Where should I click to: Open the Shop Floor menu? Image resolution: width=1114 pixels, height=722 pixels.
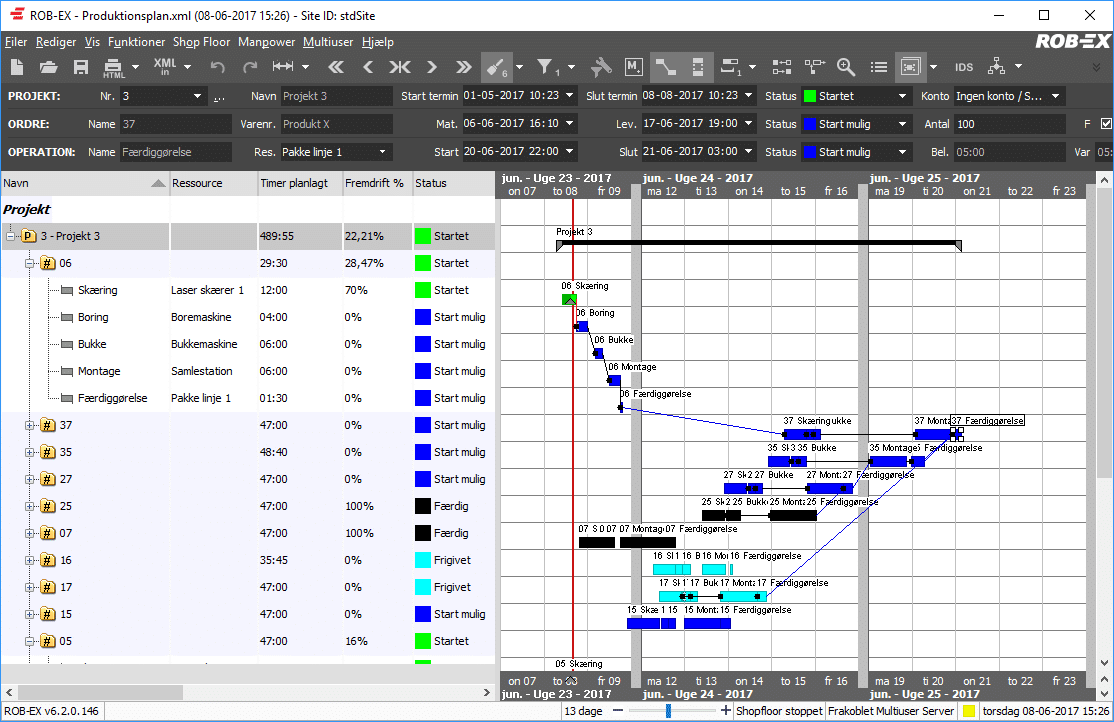pyautogui.click(x=201, y=42)
